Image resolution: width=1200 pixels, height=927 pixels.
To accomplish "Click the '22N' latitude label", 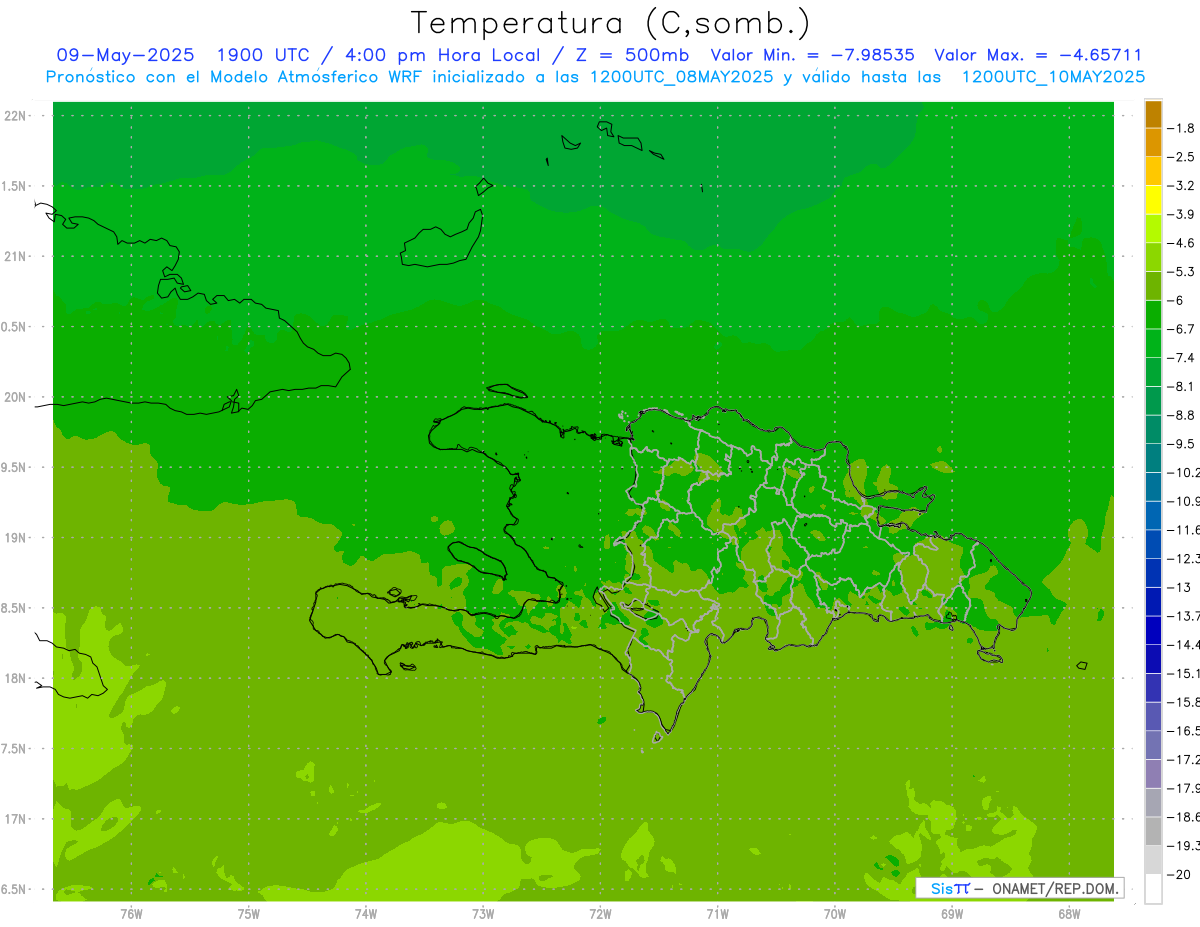I will tap(16, 116).
